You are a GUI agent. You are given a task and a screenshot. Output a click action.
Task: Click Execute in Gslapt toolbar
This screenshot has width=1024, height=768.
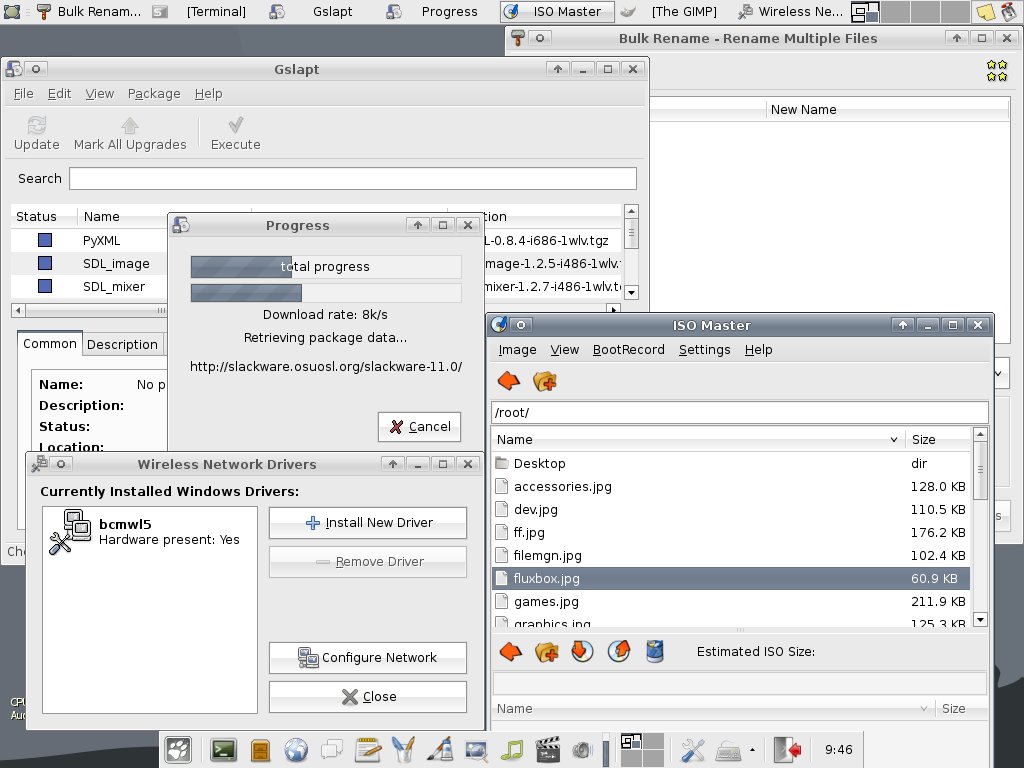click(x=236, y=134)
